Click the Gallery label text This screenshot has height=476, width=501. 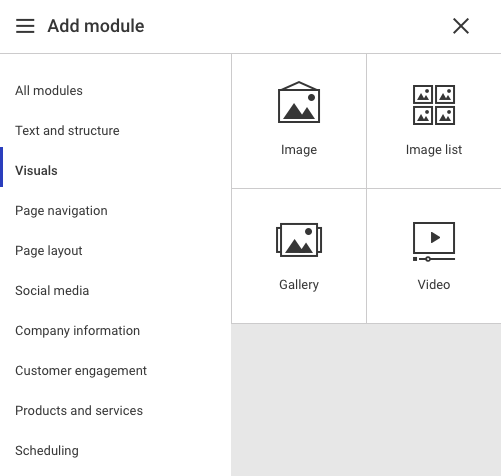pos(299,285)
